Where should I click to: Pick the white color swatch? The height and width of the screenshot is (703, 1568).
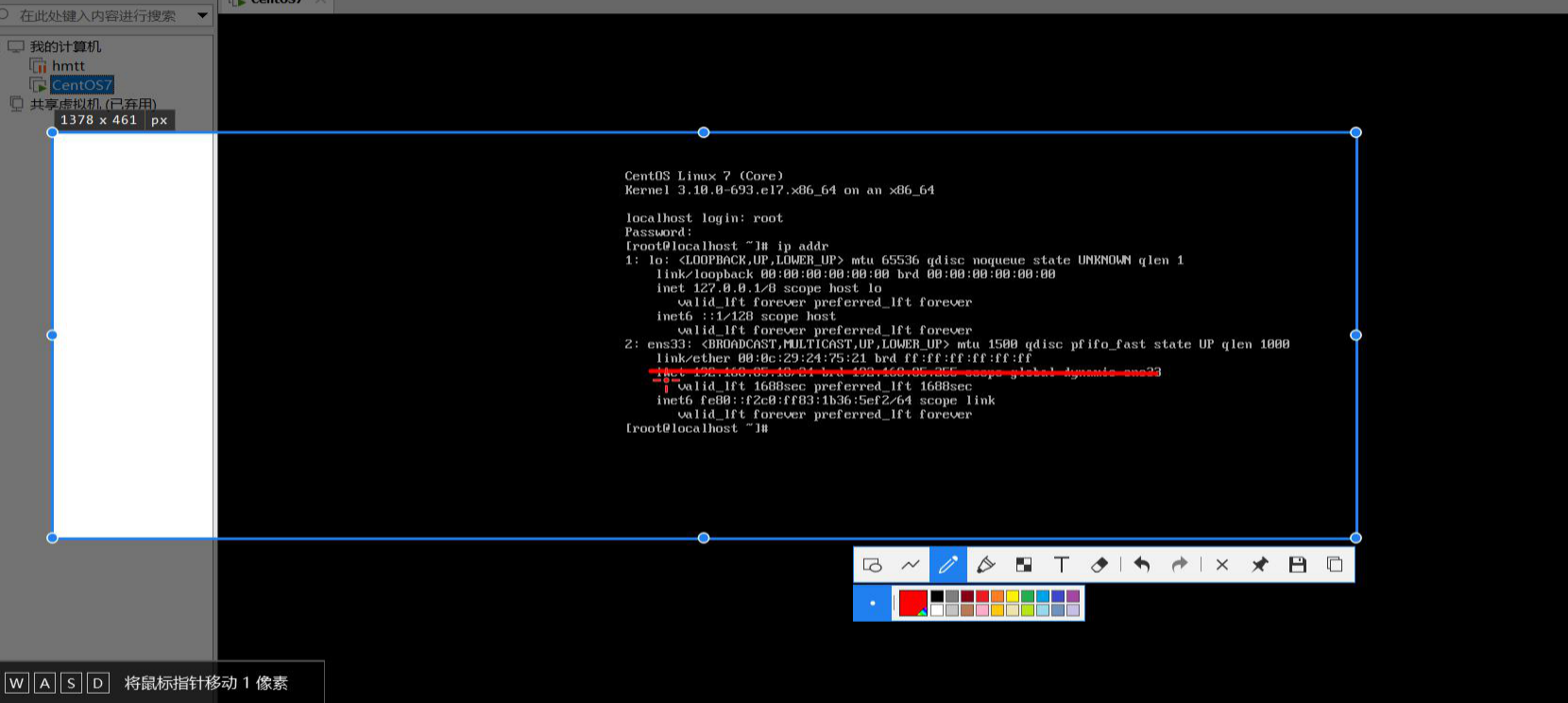[x=937, y=610]
